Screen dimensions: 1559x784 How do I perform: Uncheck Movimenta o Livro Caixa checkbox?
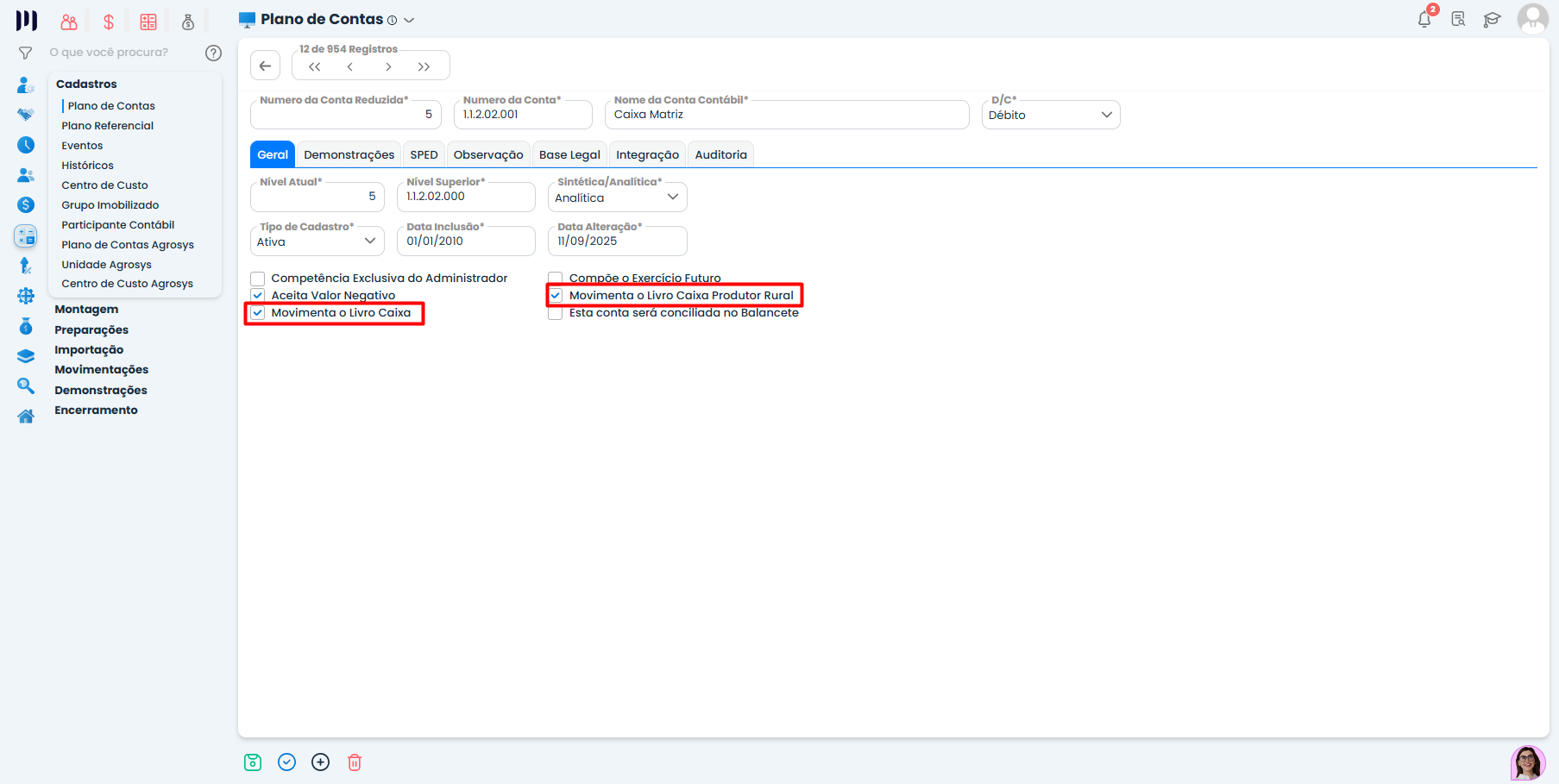pyautogui.click(x=258, y=313)
